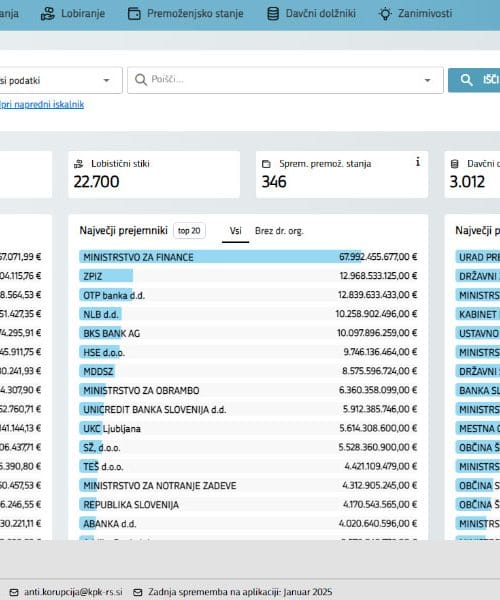The image size is (500, 600).
Task: Click the top 20 button
Action: click(189, 231)
